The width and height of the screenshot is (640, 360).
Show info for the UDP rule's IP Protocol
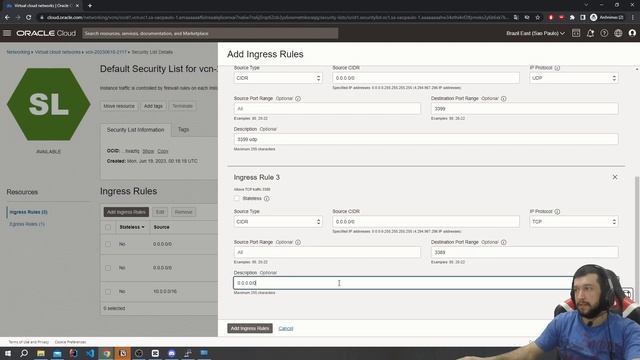click(x=557, y=68)
